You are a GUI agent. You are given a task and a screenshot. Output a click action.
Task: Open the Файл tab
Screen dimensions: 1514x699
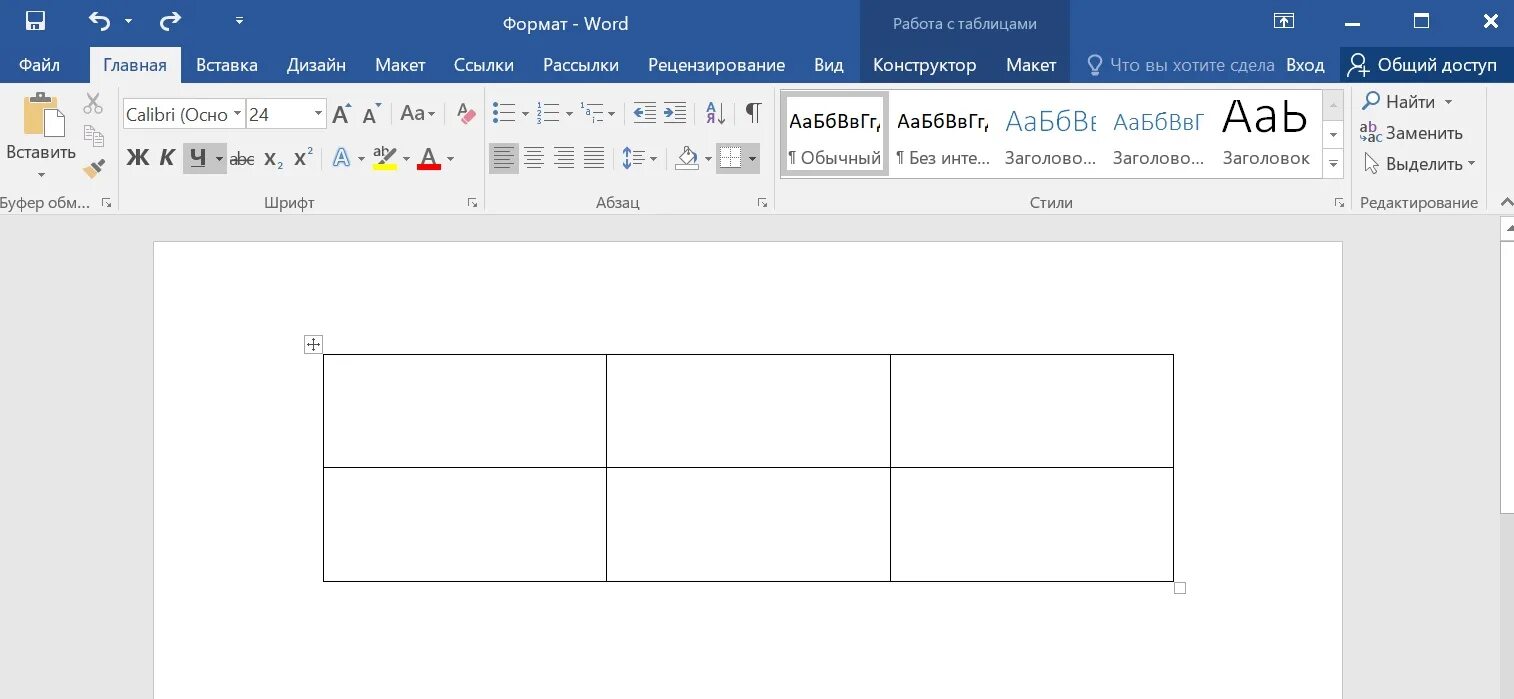[x=39, y=65]
